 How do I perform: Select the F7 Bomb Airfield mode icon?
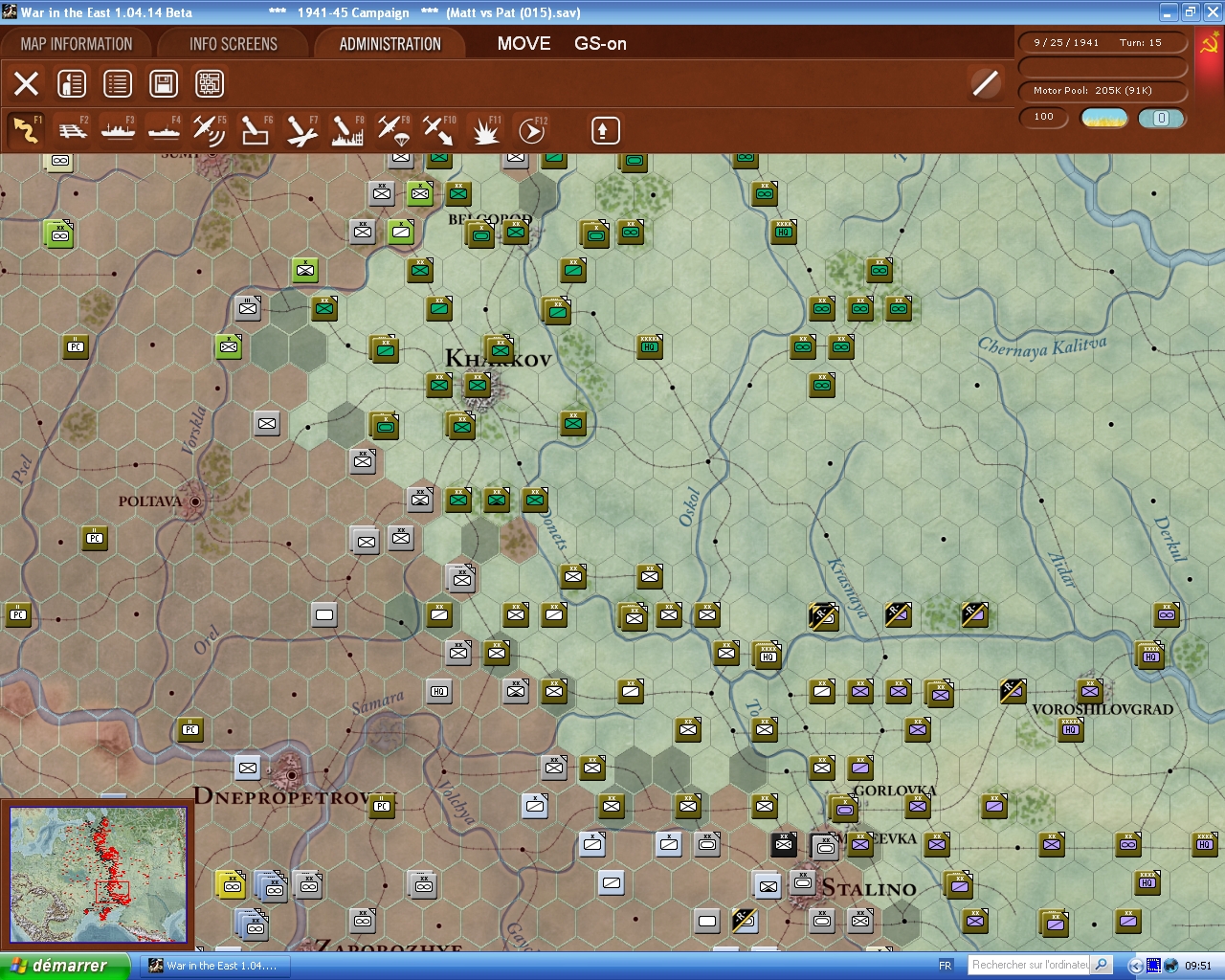point(301,130)
